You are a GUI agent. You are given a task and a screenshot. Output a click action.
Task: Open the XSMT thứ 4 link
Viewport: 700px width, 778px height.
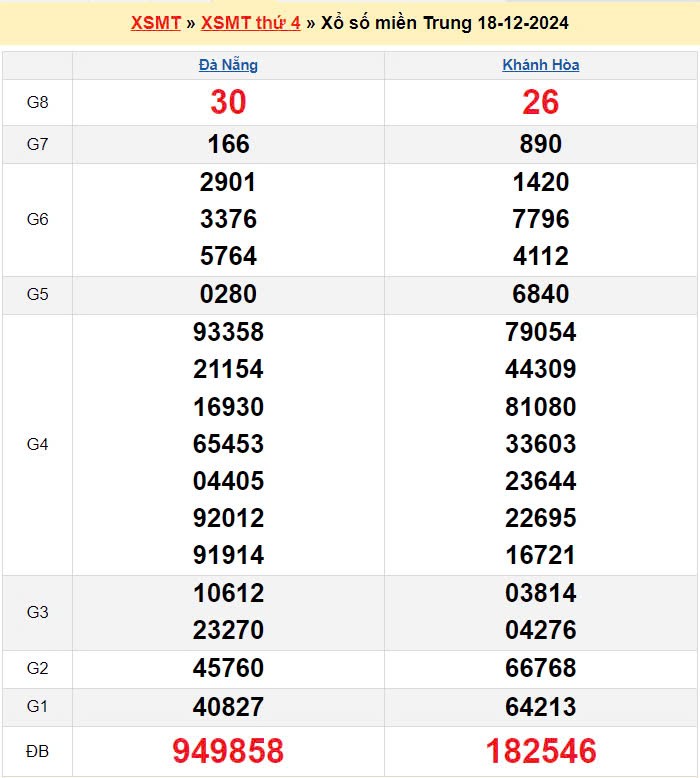[250, 22]
